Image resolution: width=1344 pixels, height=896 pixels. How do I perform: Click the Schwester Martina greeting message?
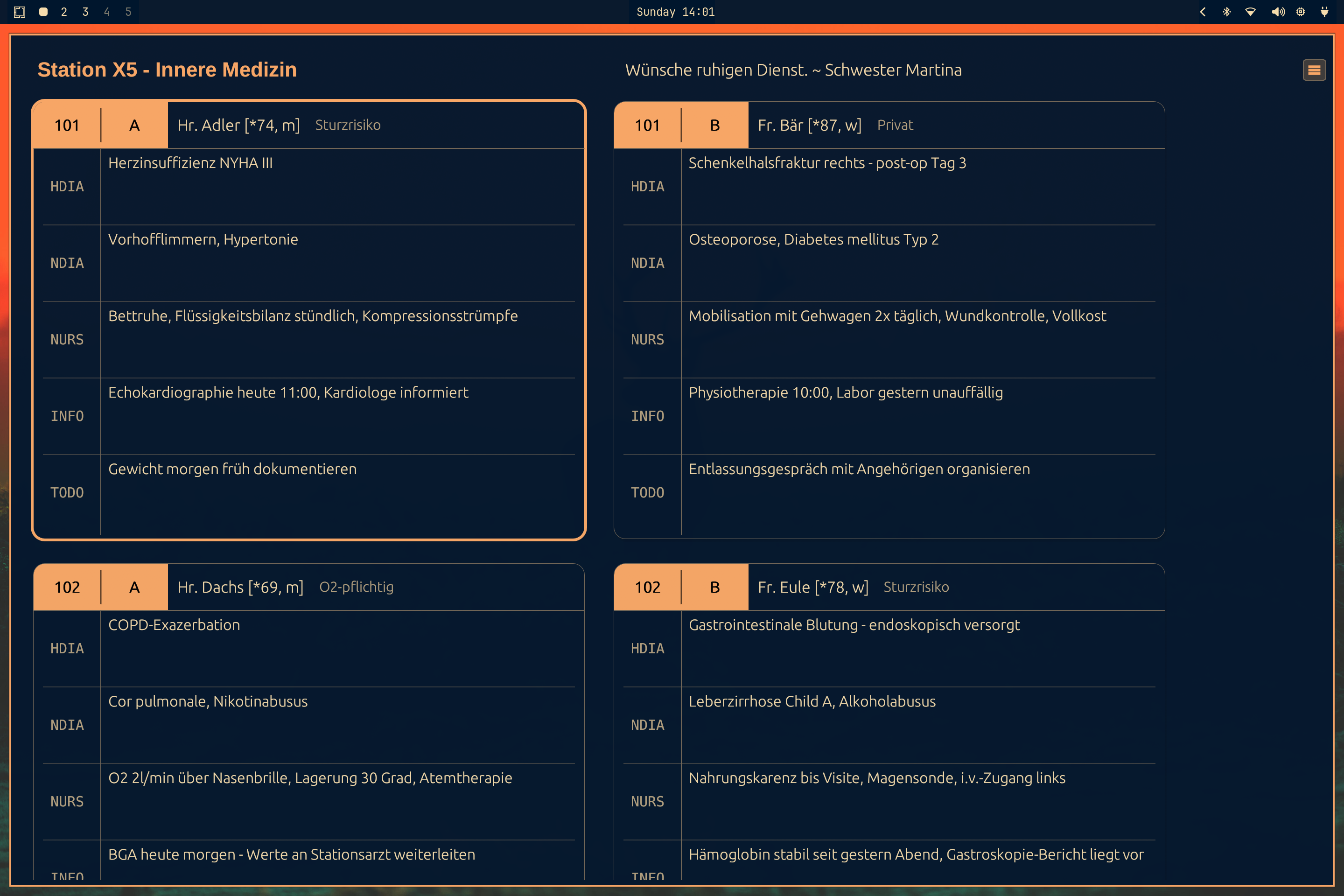[793, 70]
